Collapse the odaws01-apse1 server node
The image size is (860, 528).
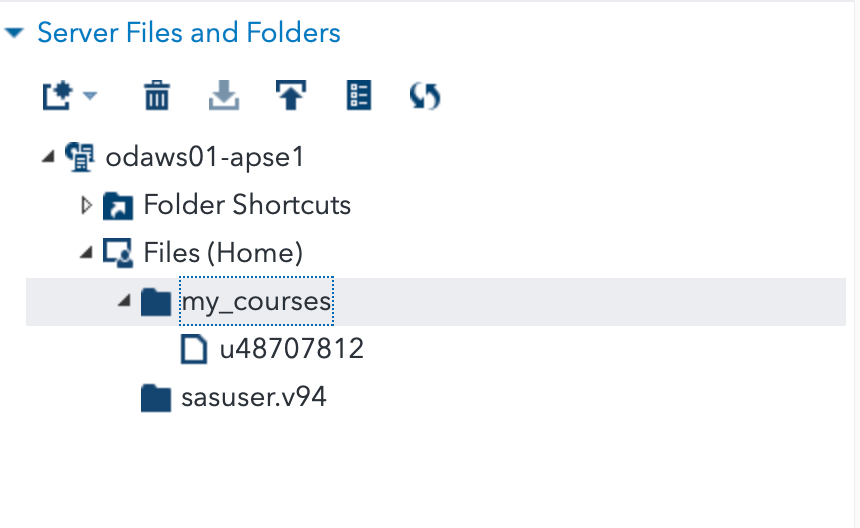tap(48, 156)
